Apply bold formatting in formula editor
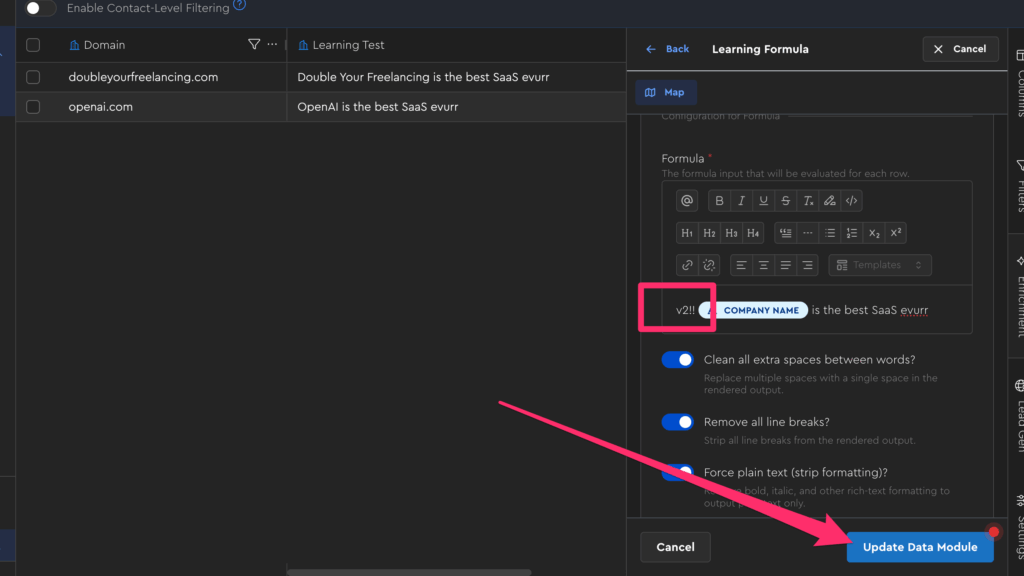The width and height of the screenshot is (1024, 576). (719, 201)
